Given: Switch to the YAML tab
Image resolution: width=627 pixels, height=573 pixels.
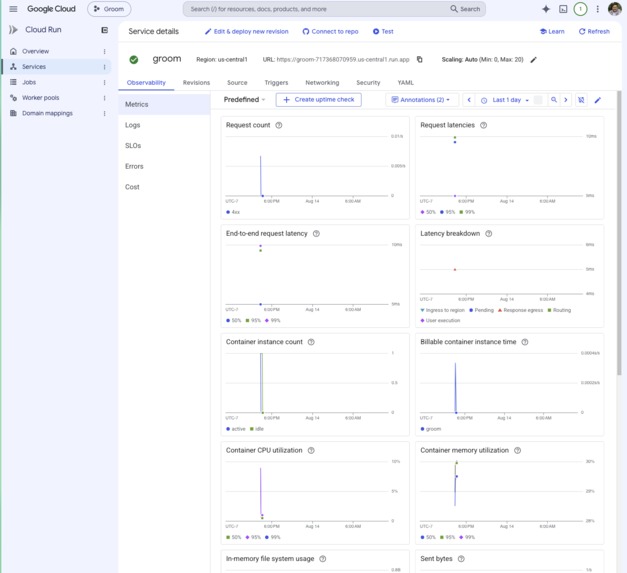Looking at the screenshot, I should click(405, 82).
